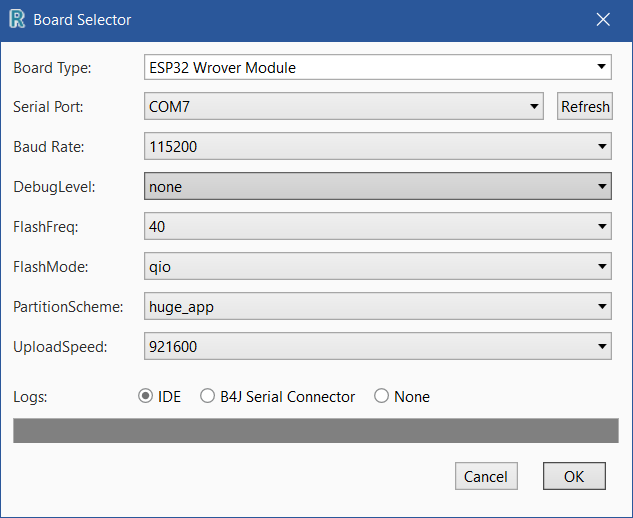Image resolution: width=633 pixels, height=518 pixels.
Task: Click the Logs label
Action: (x=30, y=396)
